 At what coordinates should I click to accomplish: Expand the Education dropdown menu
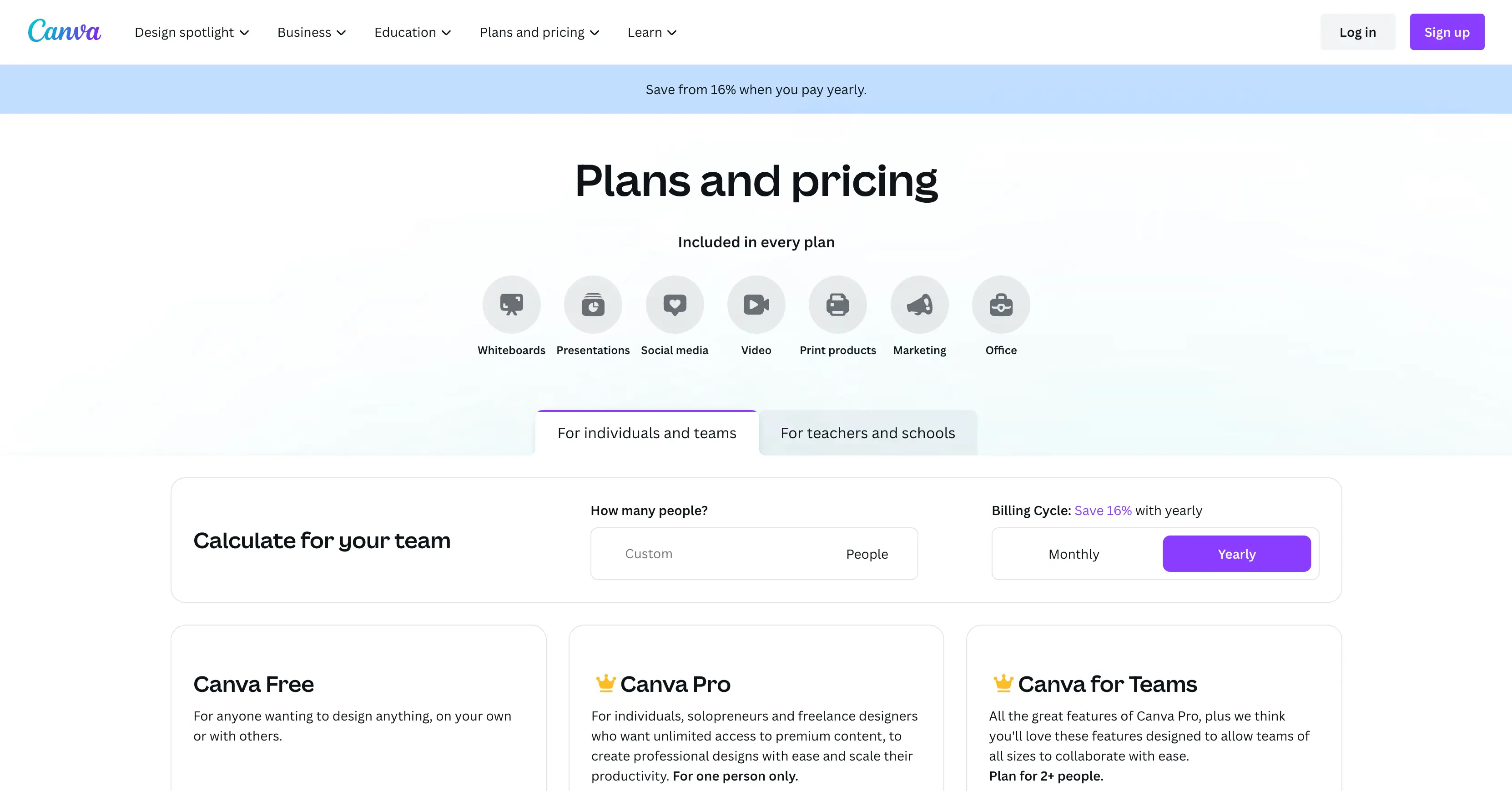(413, 32)
